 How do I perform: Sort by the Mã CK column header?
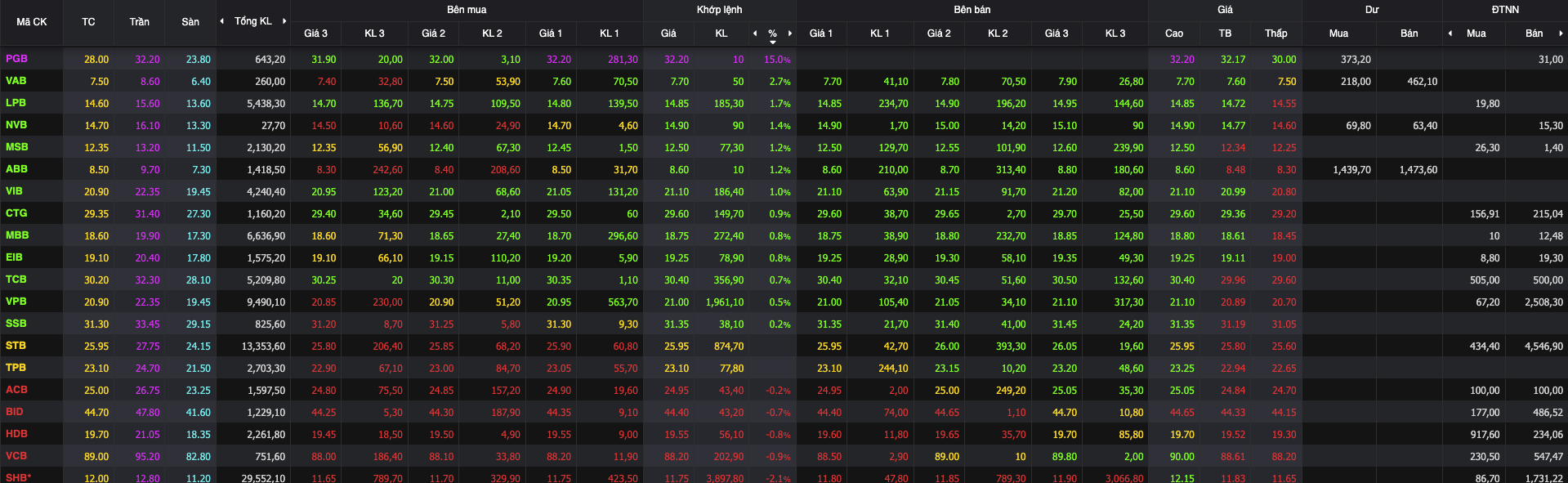pyautogui.click(x=32, y=22)
